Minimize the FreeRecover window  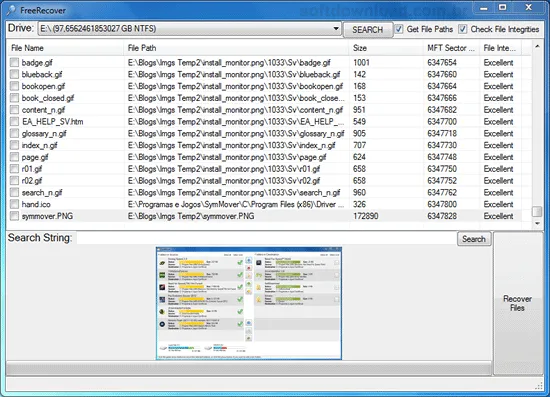[484, 8]
